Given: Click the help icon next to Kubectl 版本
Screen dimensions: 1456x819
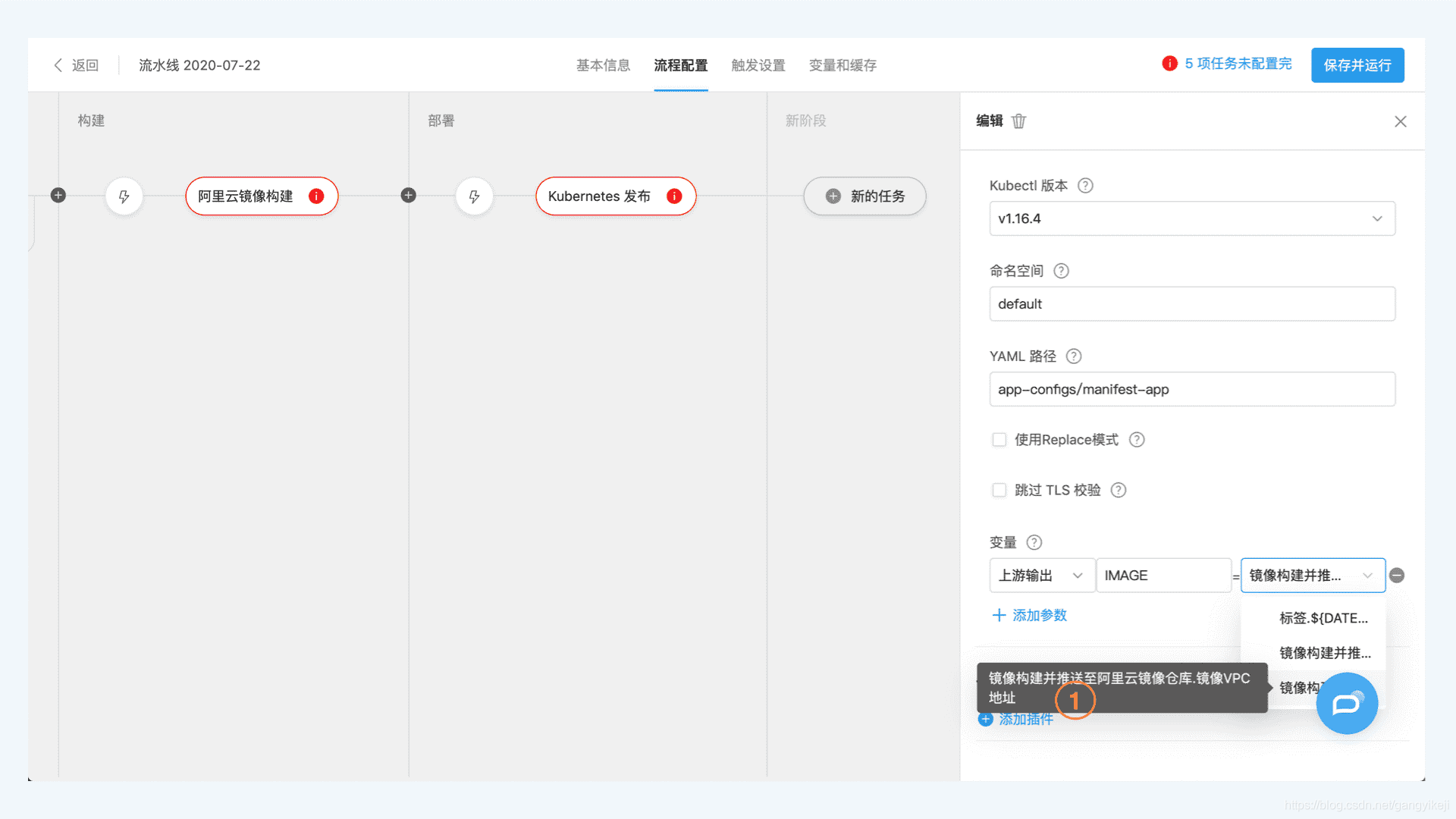Looking at the screenshot, I should pos(1085,186).
